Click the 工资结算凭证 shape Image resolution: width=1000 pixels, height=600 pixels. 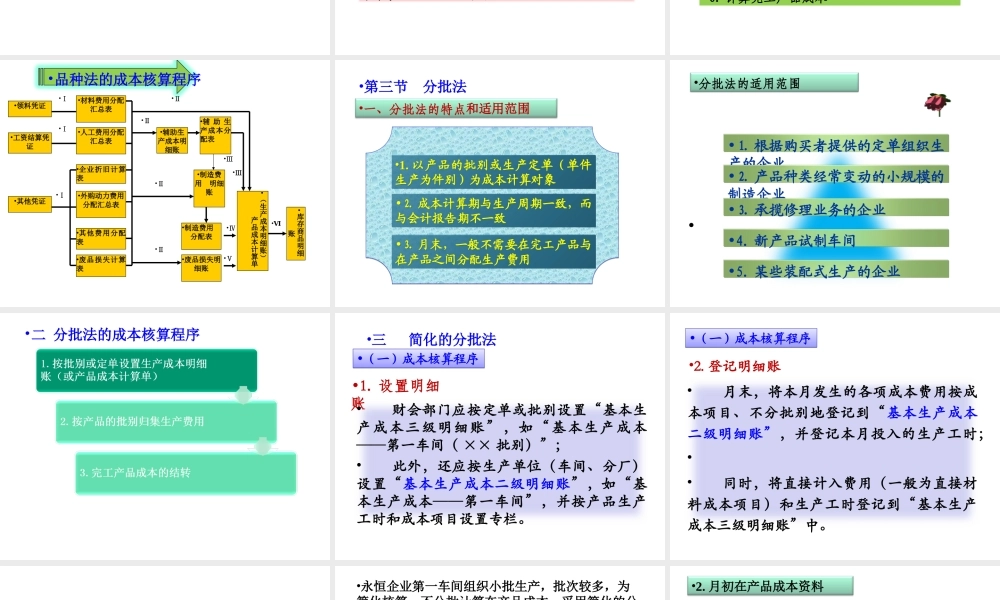point(29,142)
